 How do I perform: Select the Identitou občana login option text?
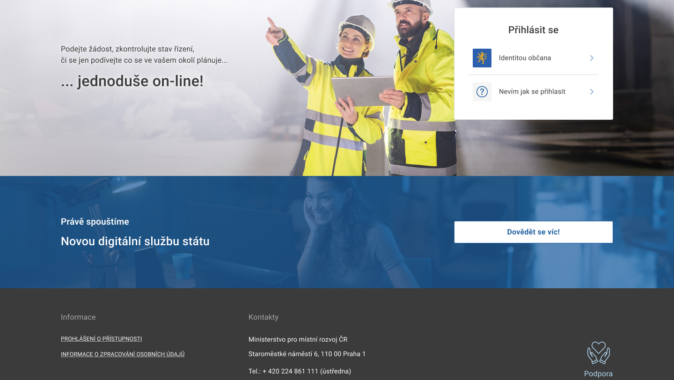(524, 58)
